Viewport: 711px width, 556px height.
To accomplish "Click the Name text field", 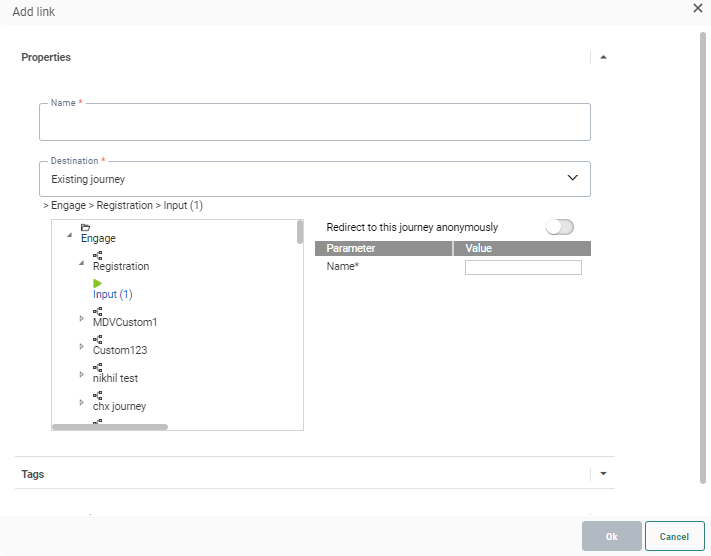I will pos(314,124).
